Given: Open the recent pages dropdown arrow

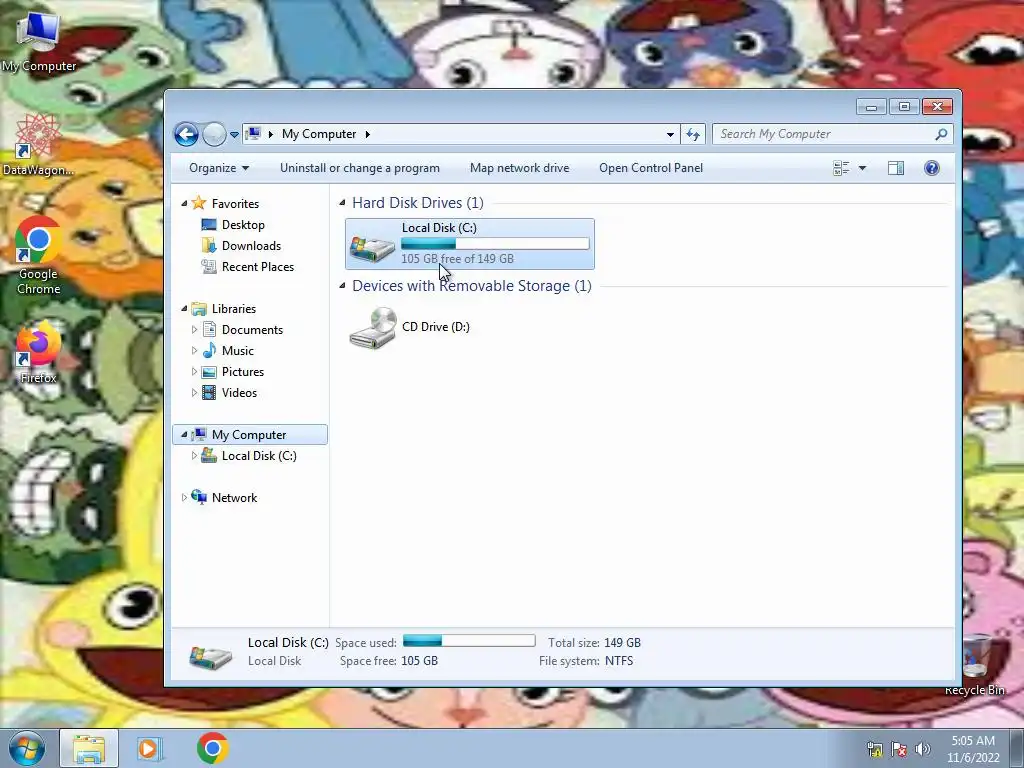Looking at the screenshot, I should pyautogui.click(x=234, y=135).
